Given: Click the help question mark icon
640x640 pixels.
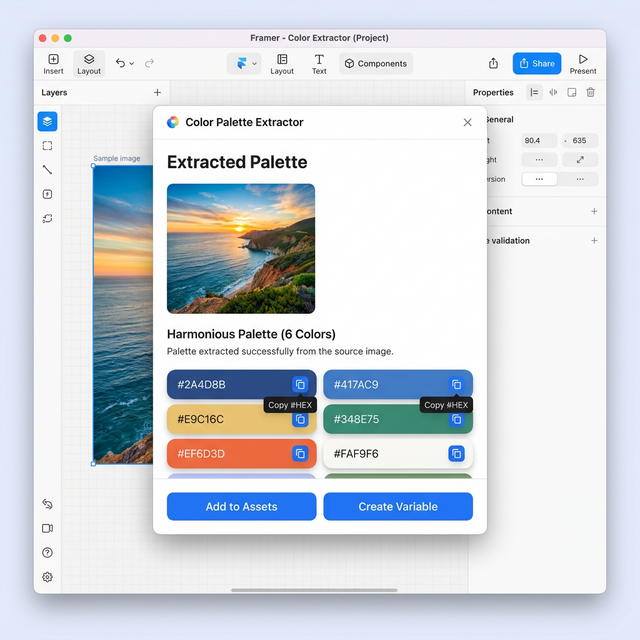Looking at the screenshot, I should point(47,552).
